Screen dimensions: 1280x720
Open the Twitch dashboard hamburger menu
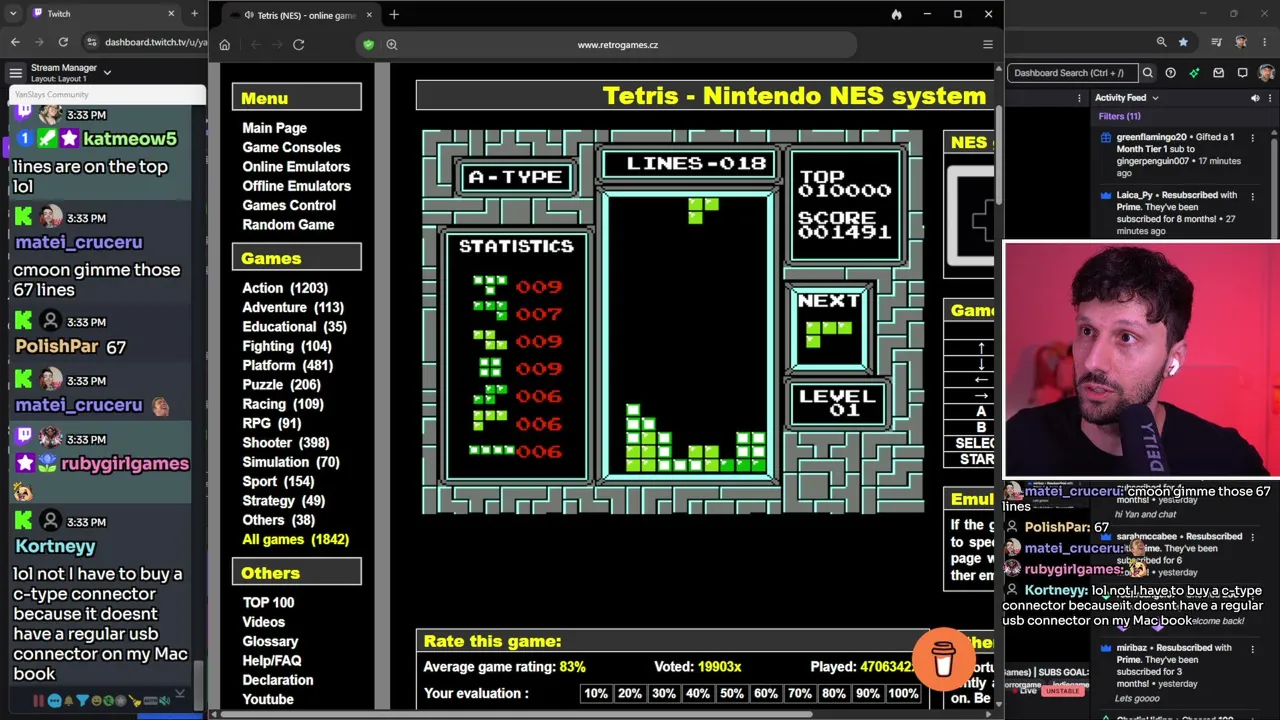click(x=15, y=72)
